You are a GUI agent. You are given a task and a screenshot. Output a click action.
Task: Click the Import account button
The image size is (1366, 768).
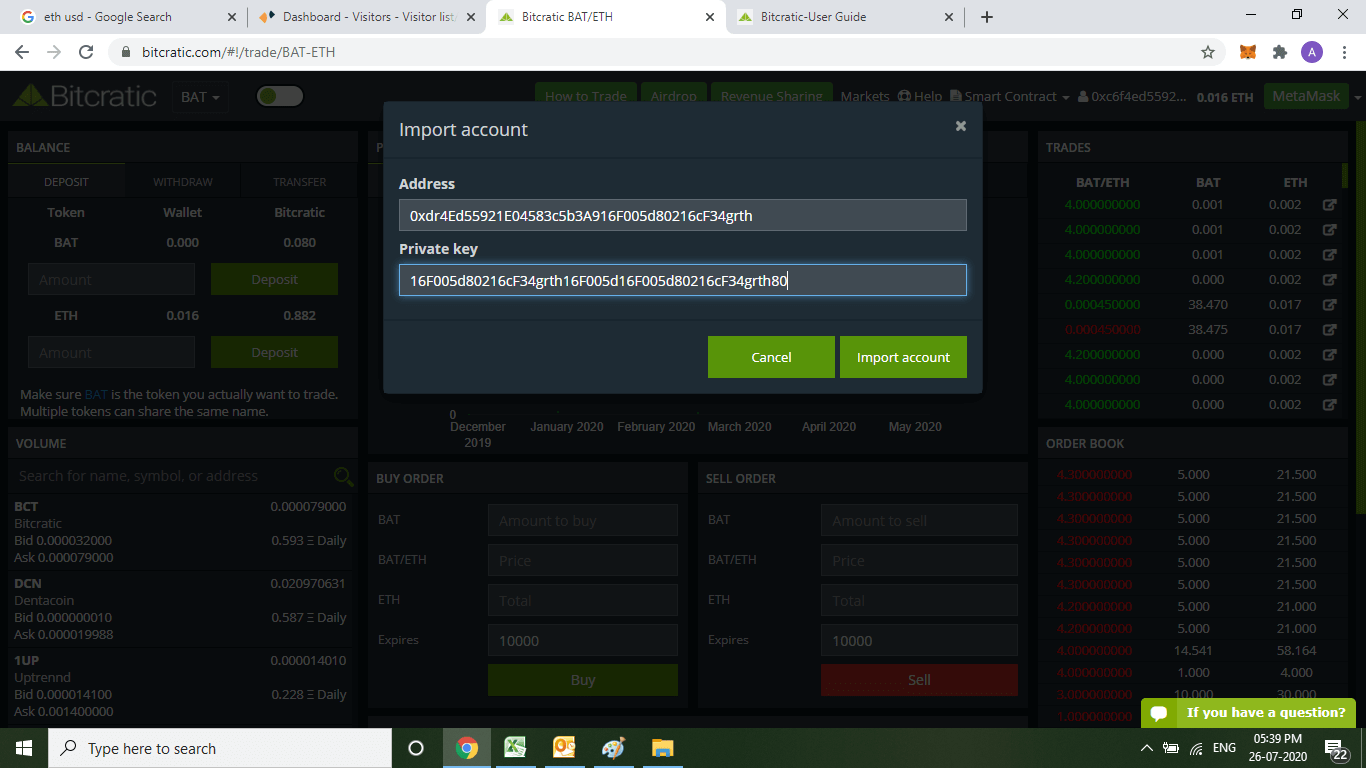[903, 357]
